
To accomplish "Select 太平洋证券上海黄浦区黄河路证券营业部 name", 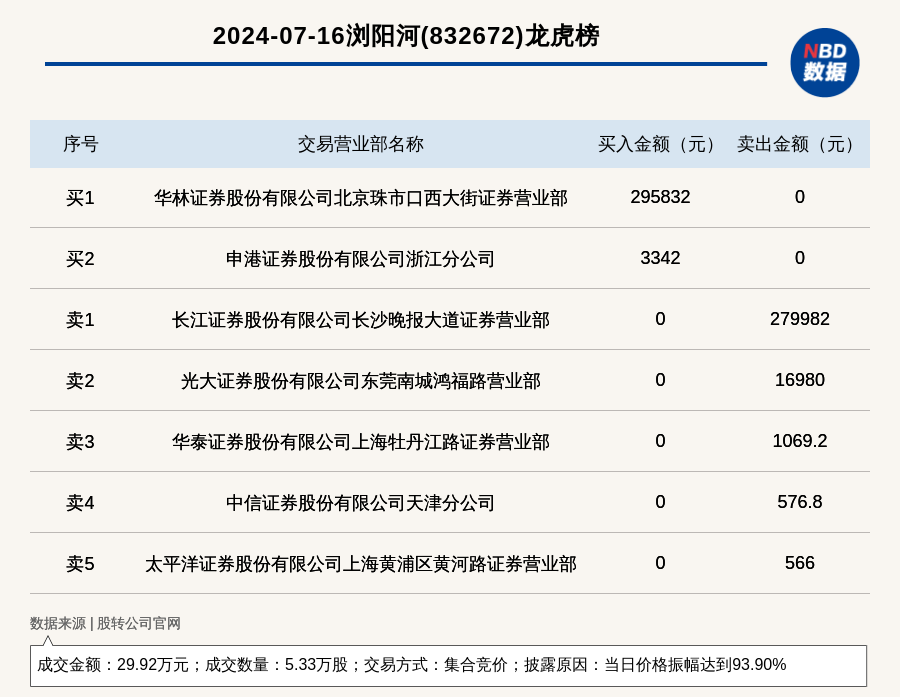I will 360,563.
